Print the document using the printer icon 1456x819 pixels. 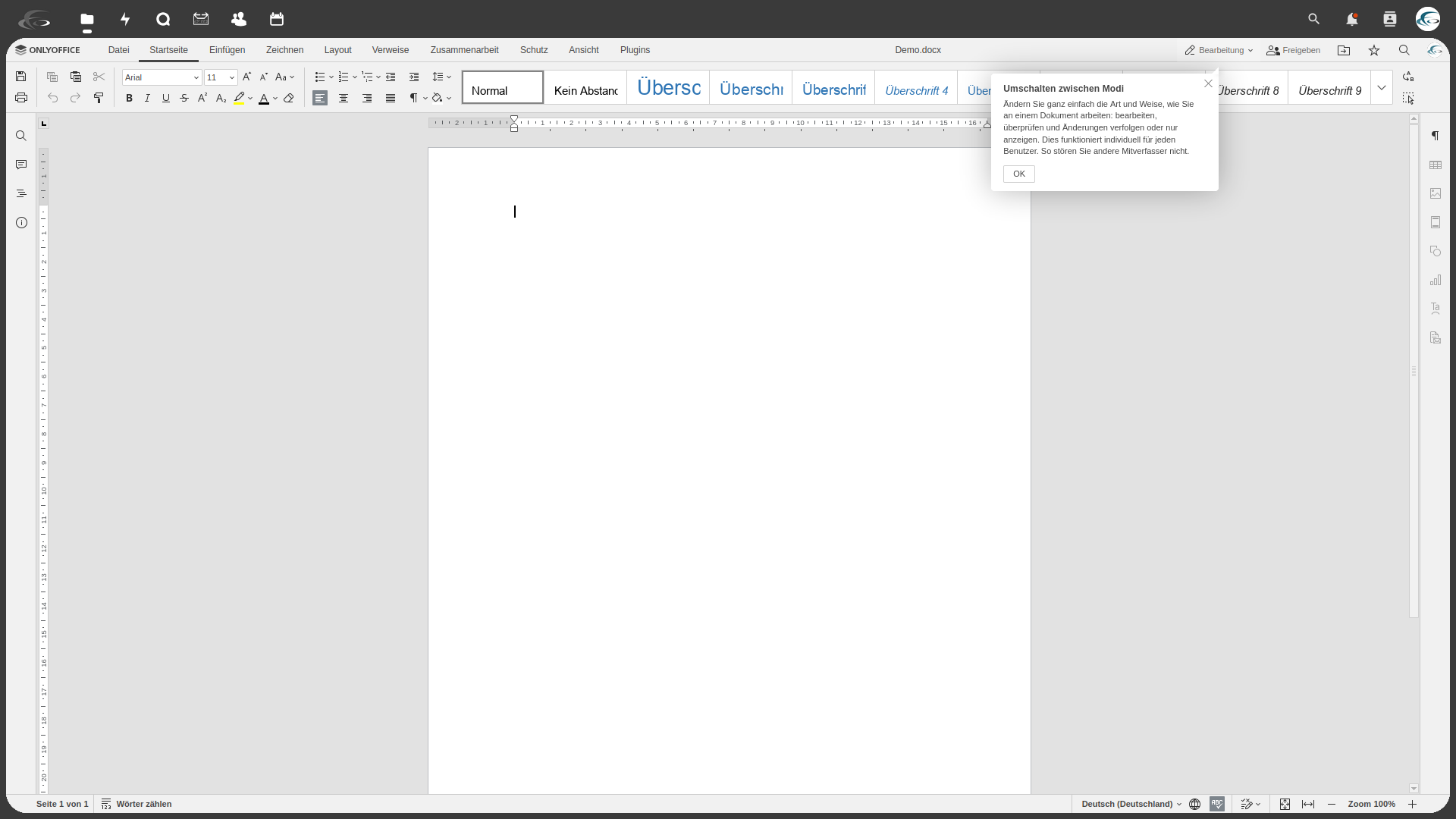click(x=21, y=98)
